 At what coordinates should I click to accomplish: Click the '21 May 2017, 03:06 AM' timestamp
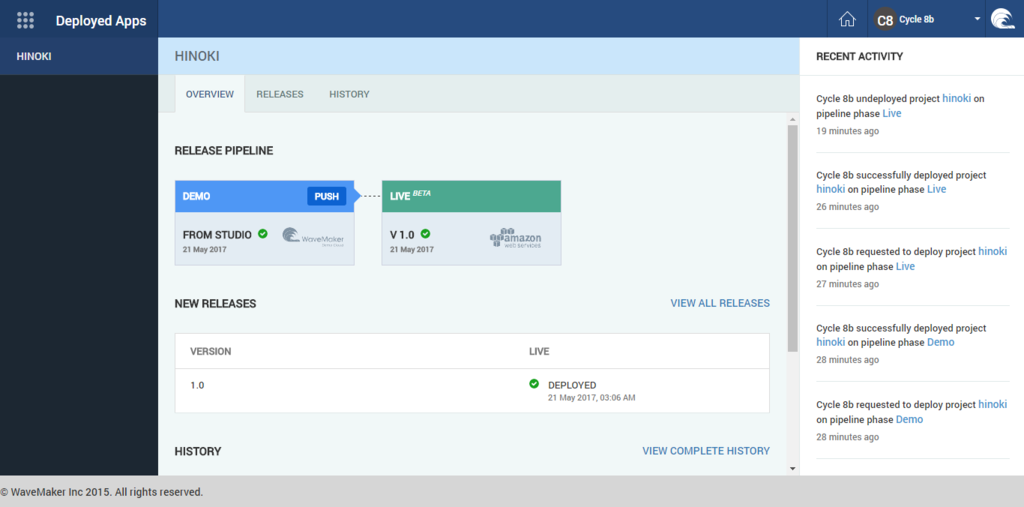coord(591,397)
